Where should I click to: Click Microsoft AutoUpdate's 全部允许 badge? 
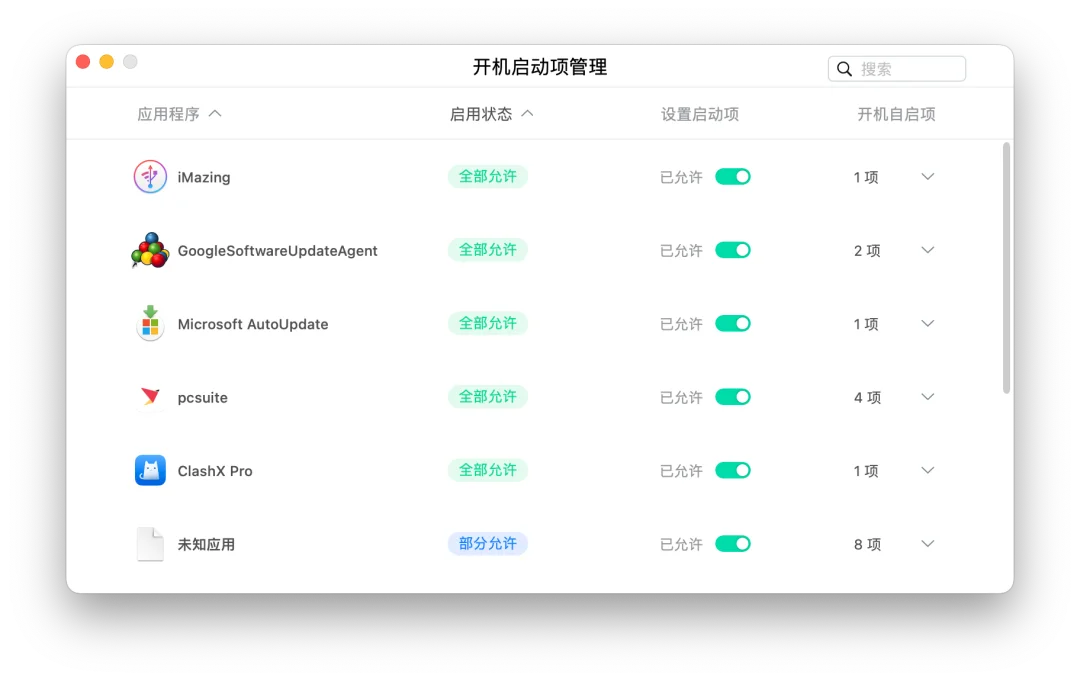click(488, 323)
